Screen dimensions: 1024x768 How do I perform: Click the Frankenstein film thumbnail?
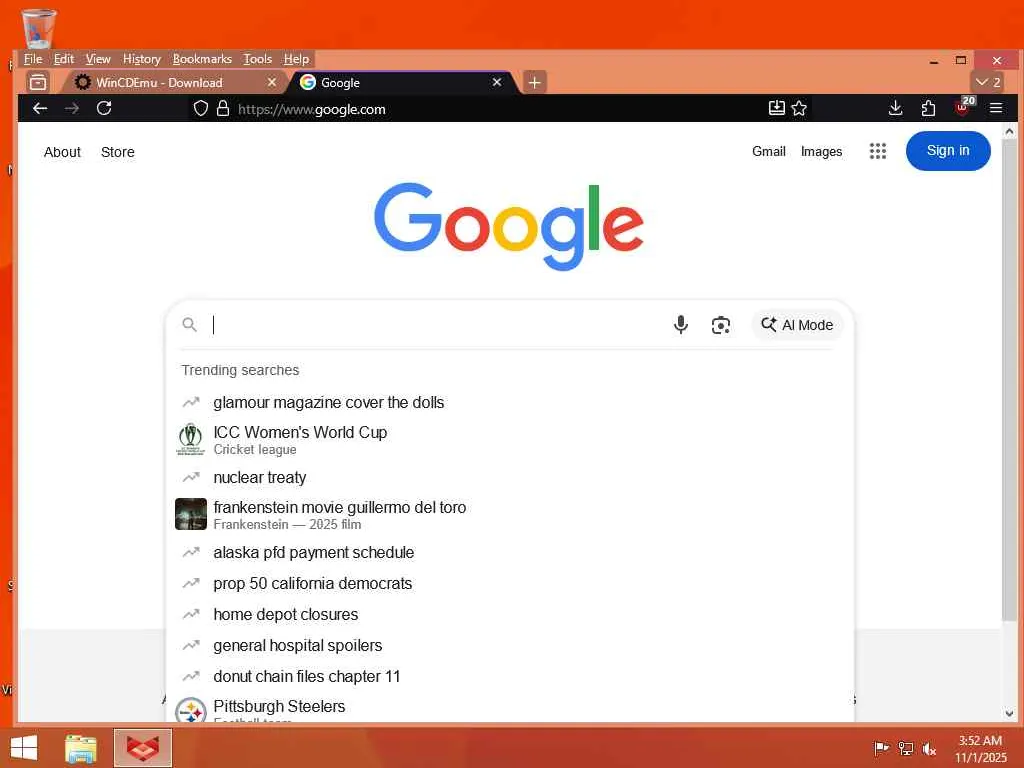click(191, 514)
